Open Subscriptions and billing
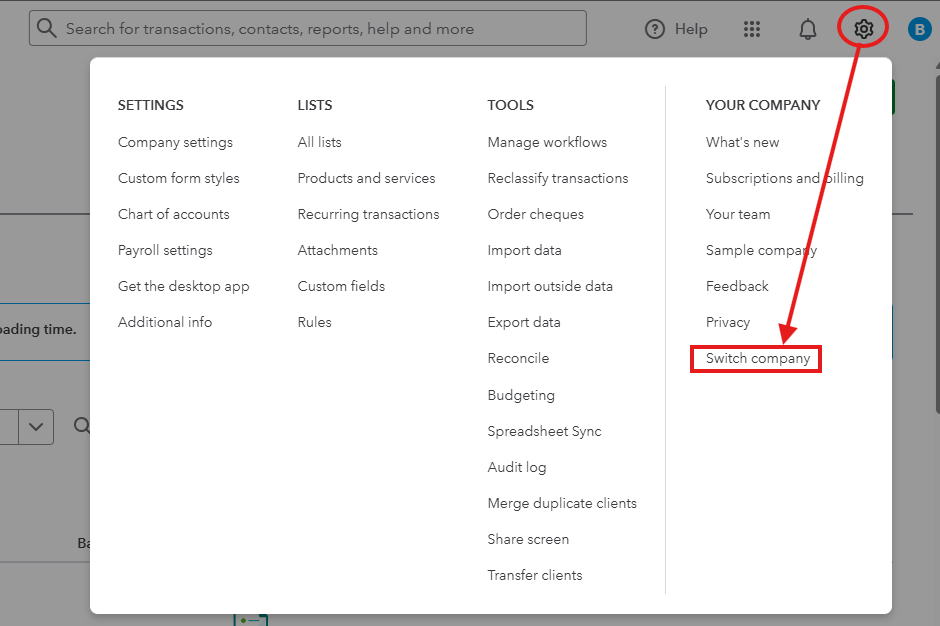940x626 pixels. (x=784, y=178)
